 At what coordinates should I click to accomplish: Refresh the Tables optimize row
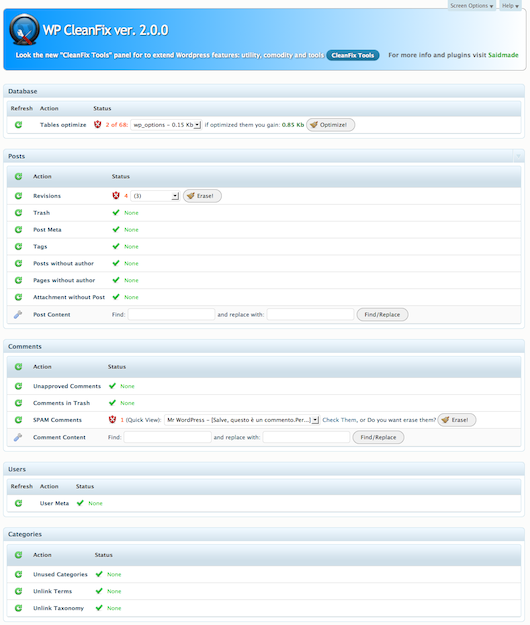(x=18, y=125)
